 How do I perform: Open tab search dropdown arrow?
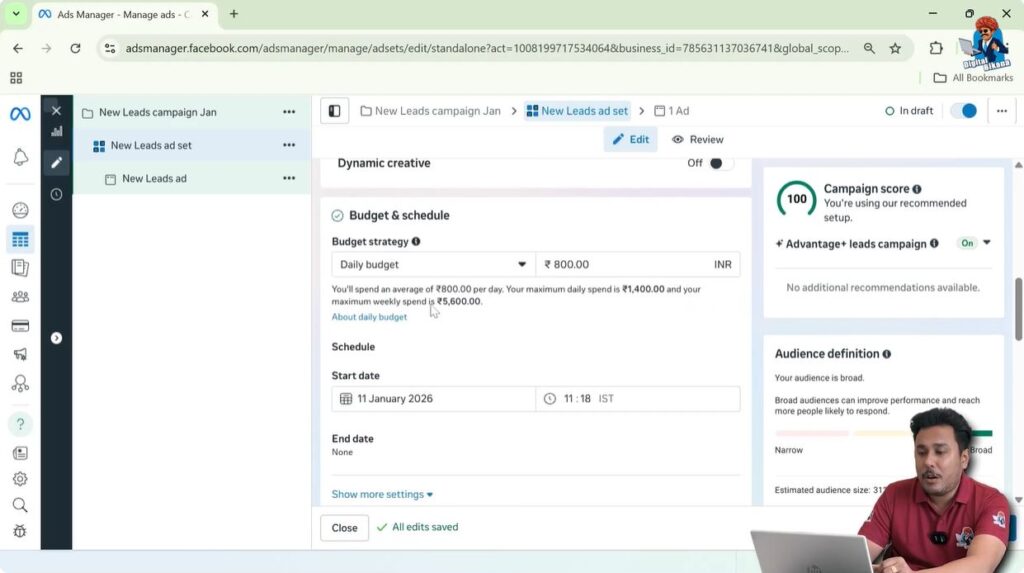click(x=16, y=14)
